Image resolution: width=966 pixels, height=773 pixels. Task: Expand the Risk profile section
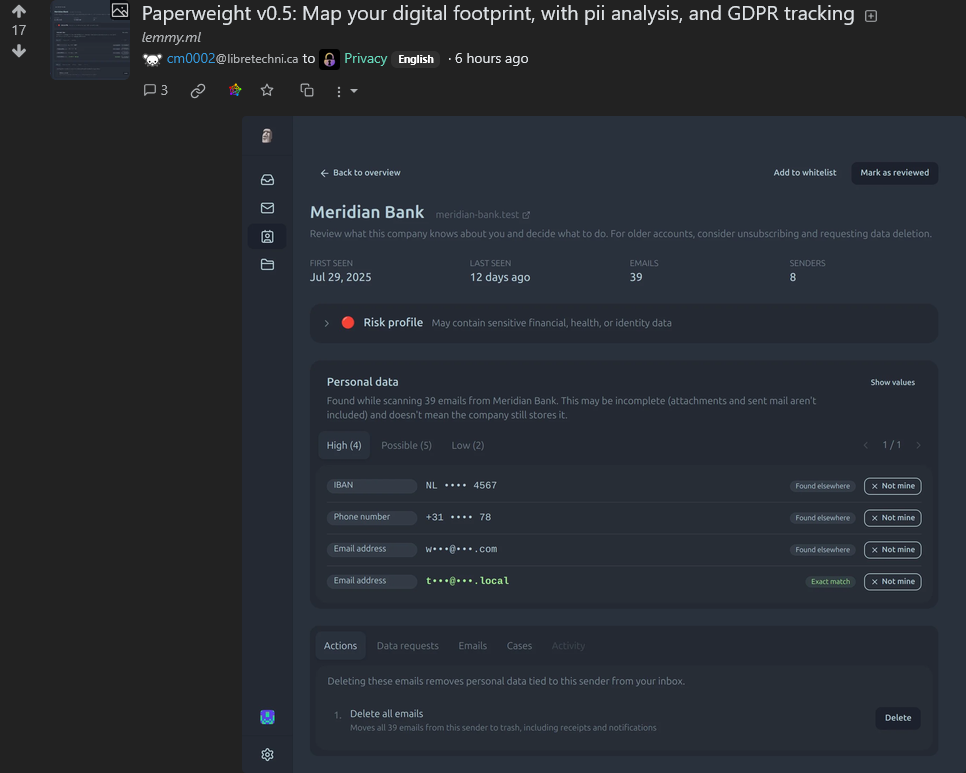click(x=623, y=323)
